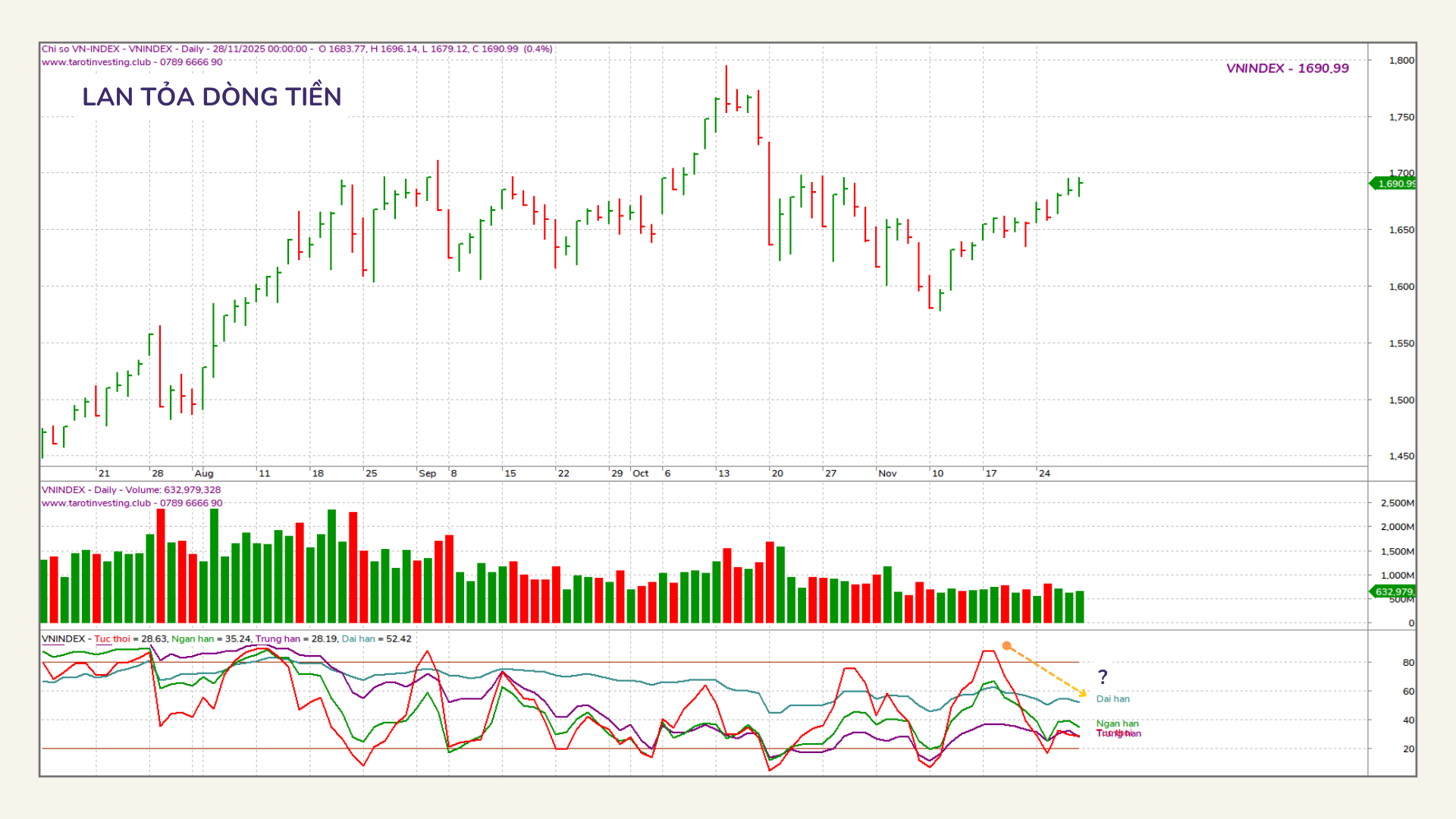Click the question mark annotation
Screen dimensions: 1456x819
(x=1103, y=676)
